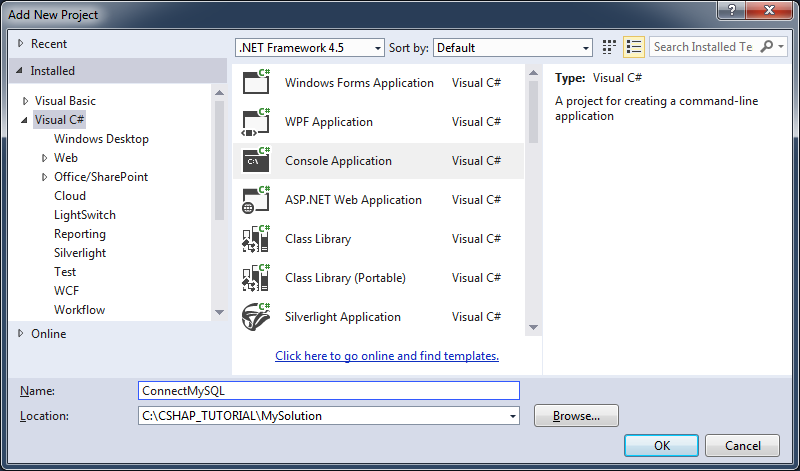Viewport: 800px width, 471px height.
Task: Select the Reporting category
Action: click(80, 234)
